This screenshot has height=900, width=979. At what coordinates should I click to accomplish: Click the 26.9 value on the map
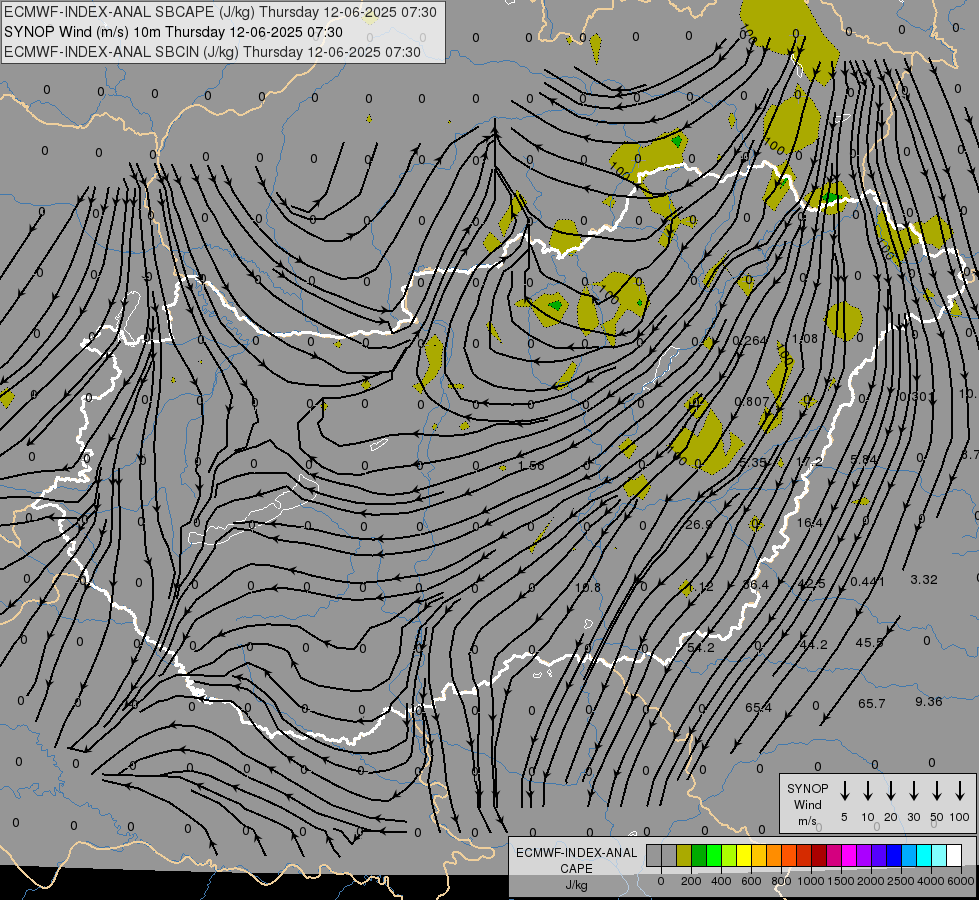[699, 525]
